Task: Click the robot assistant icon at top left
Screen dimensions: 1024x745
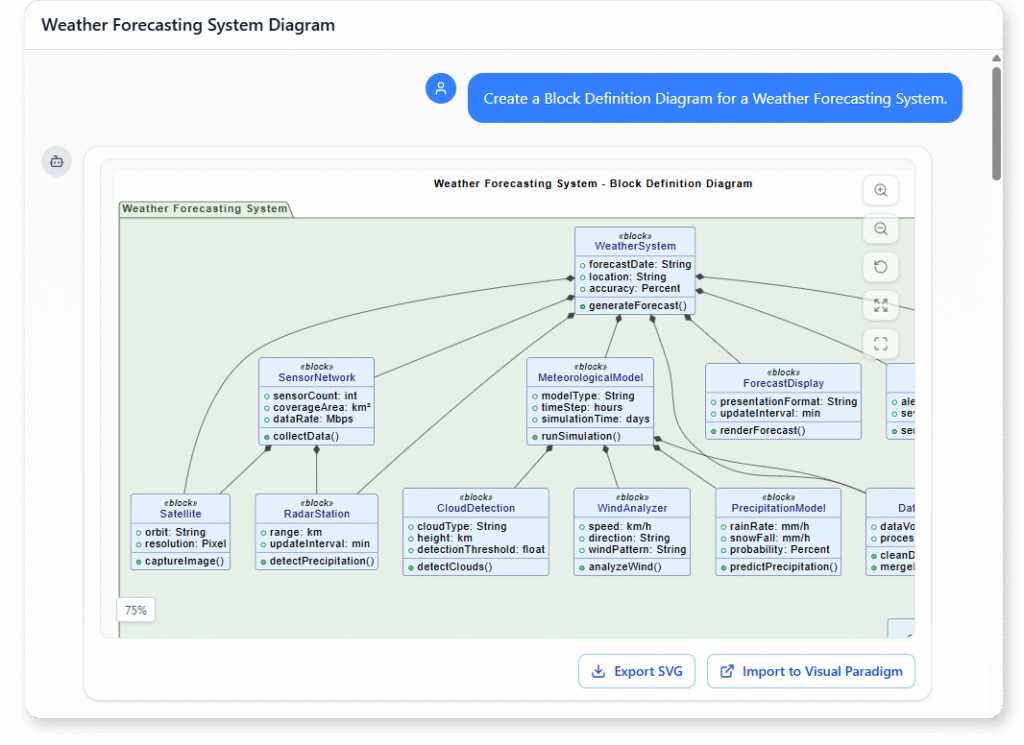Action: (x=56, y=161)
